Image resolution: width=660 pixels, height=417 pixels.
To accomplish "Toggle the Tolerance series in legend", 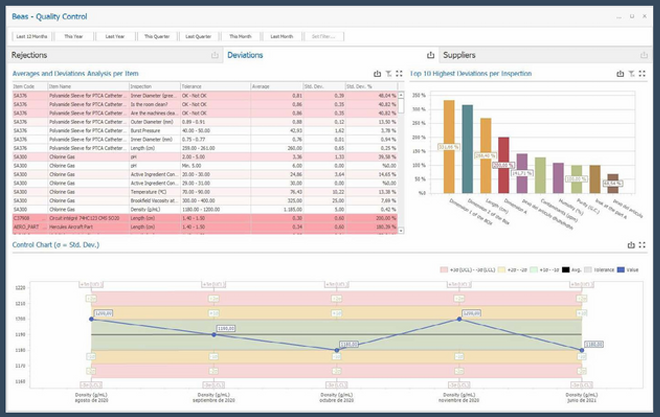I will point(595,269).
